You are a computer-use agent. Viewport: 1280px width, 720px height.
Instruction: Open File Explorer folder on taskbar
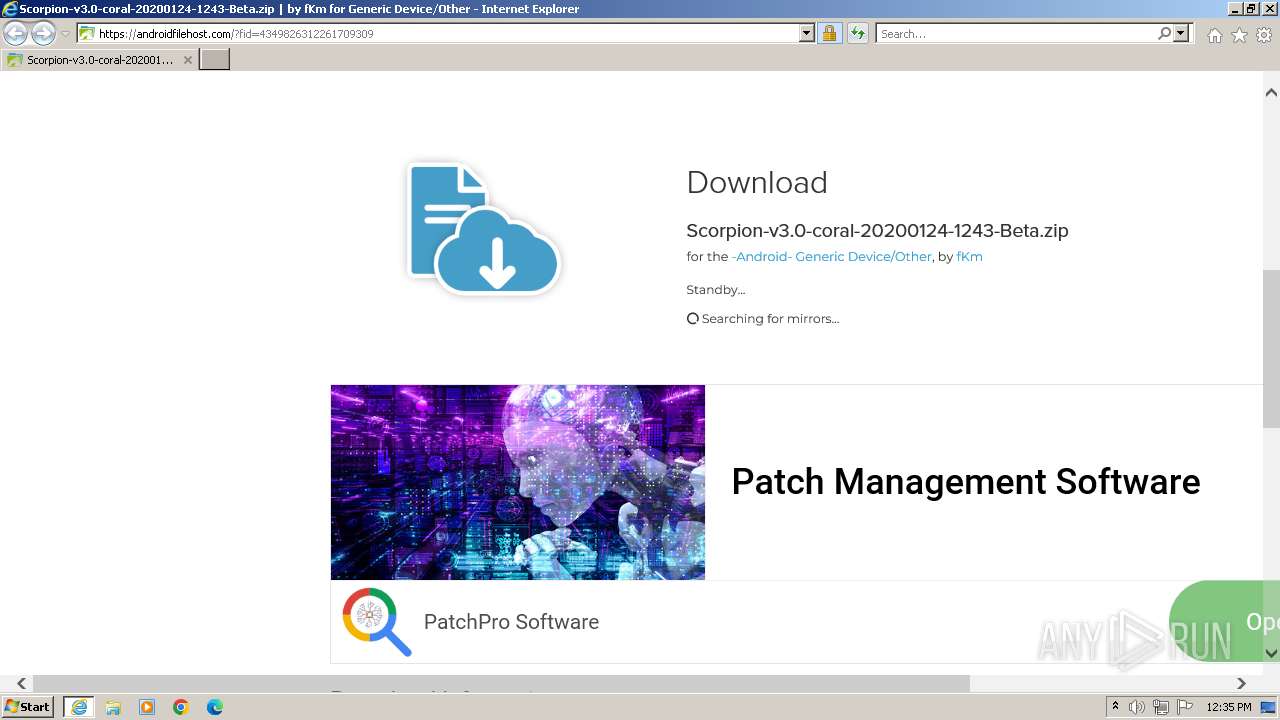point(113,707)
